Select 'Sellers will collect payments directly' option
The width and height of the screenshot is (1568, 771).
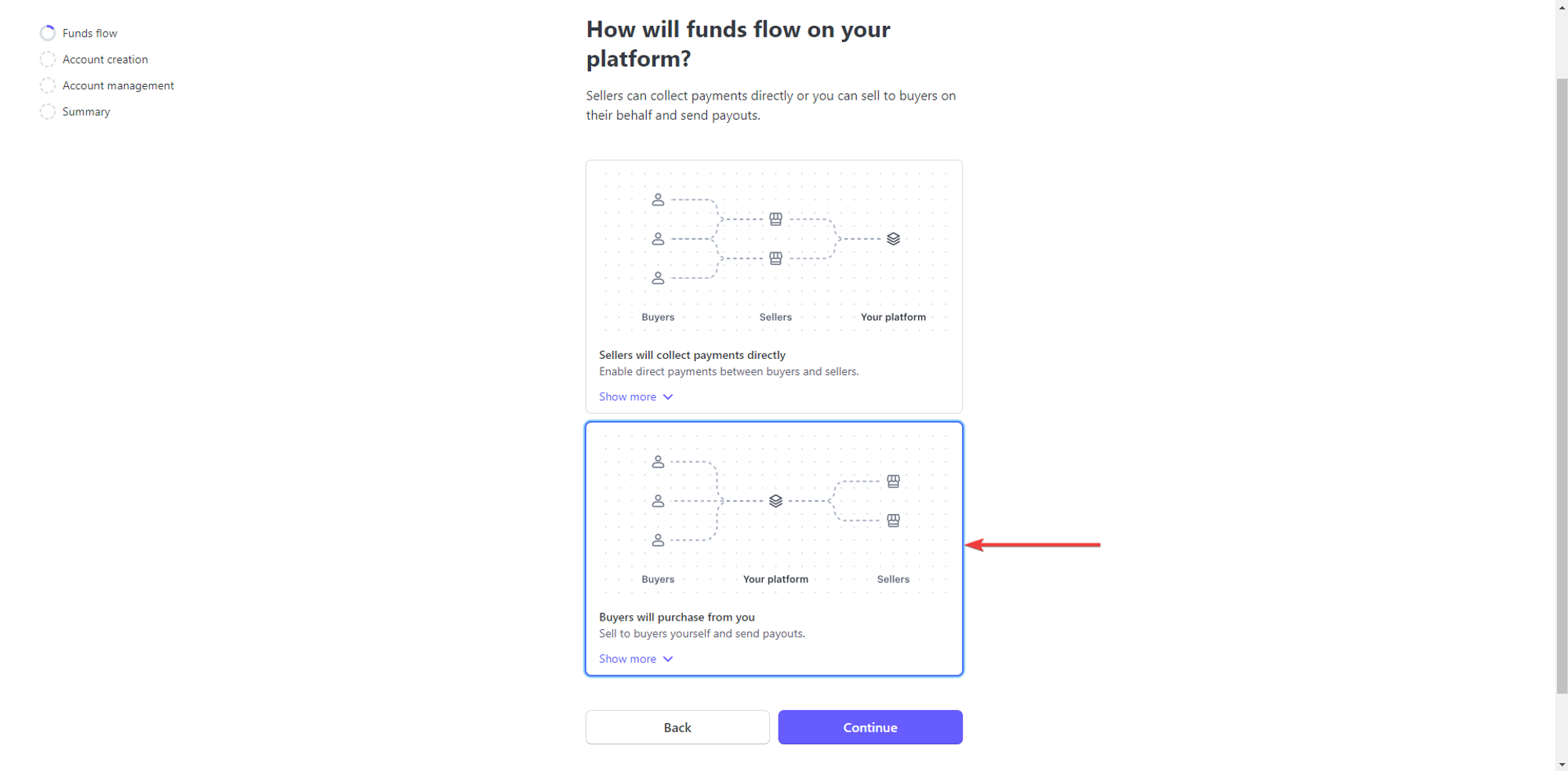click(774, 287)
